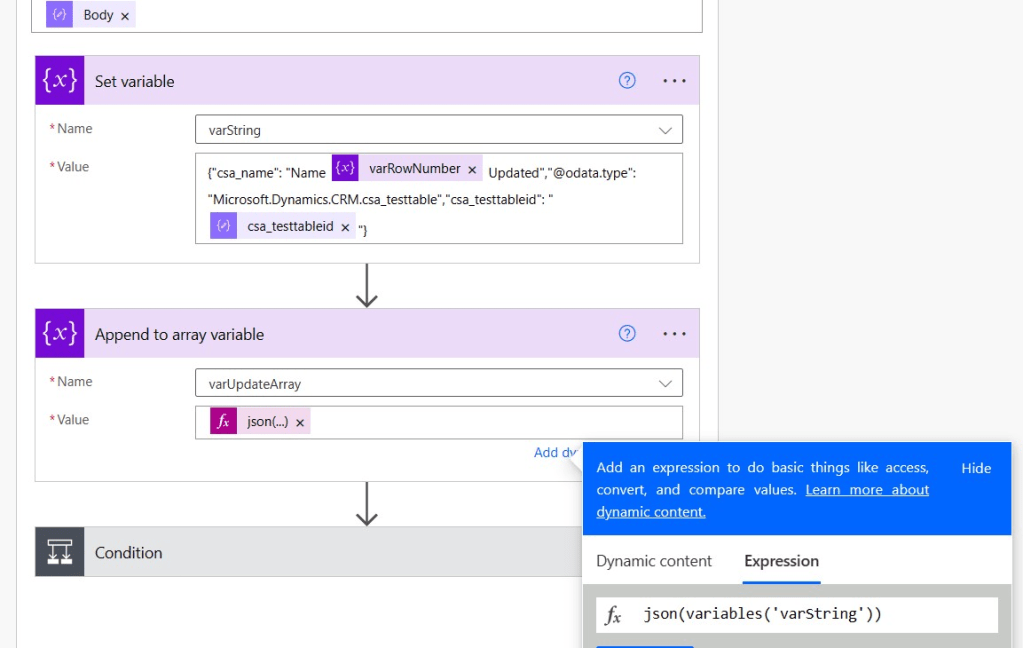Screen dimensions: 1023x648
Task: Switch to the Dynamic content tab
Action: tap(654, 561)
